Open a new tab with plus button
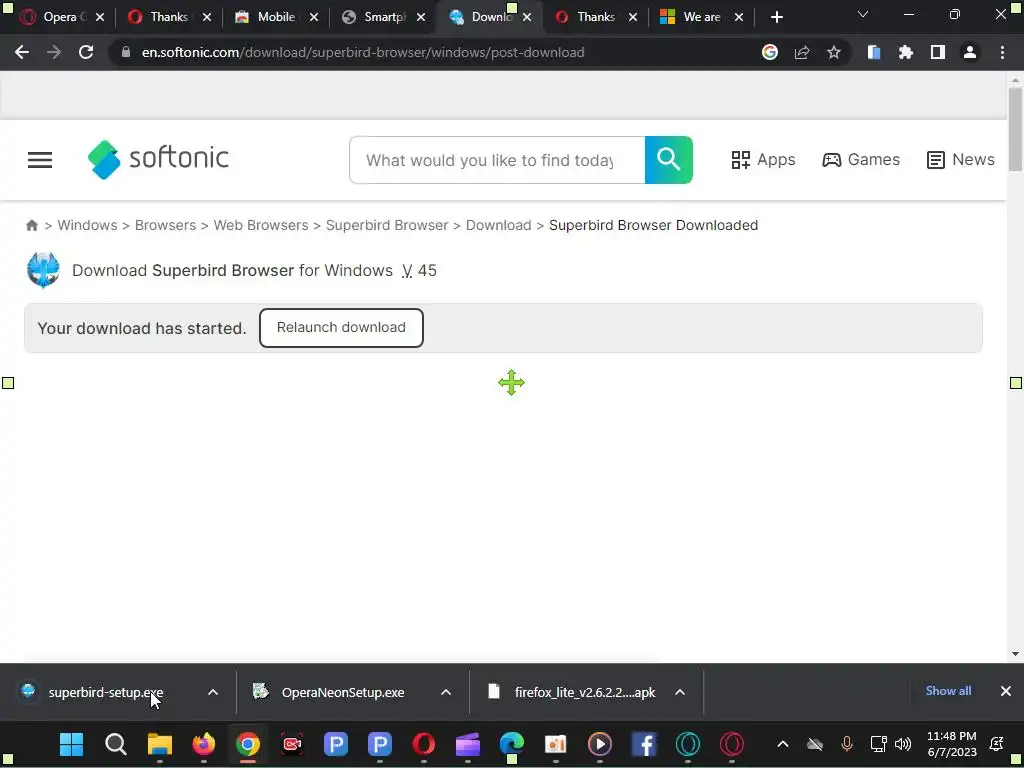 click(776, 18)
